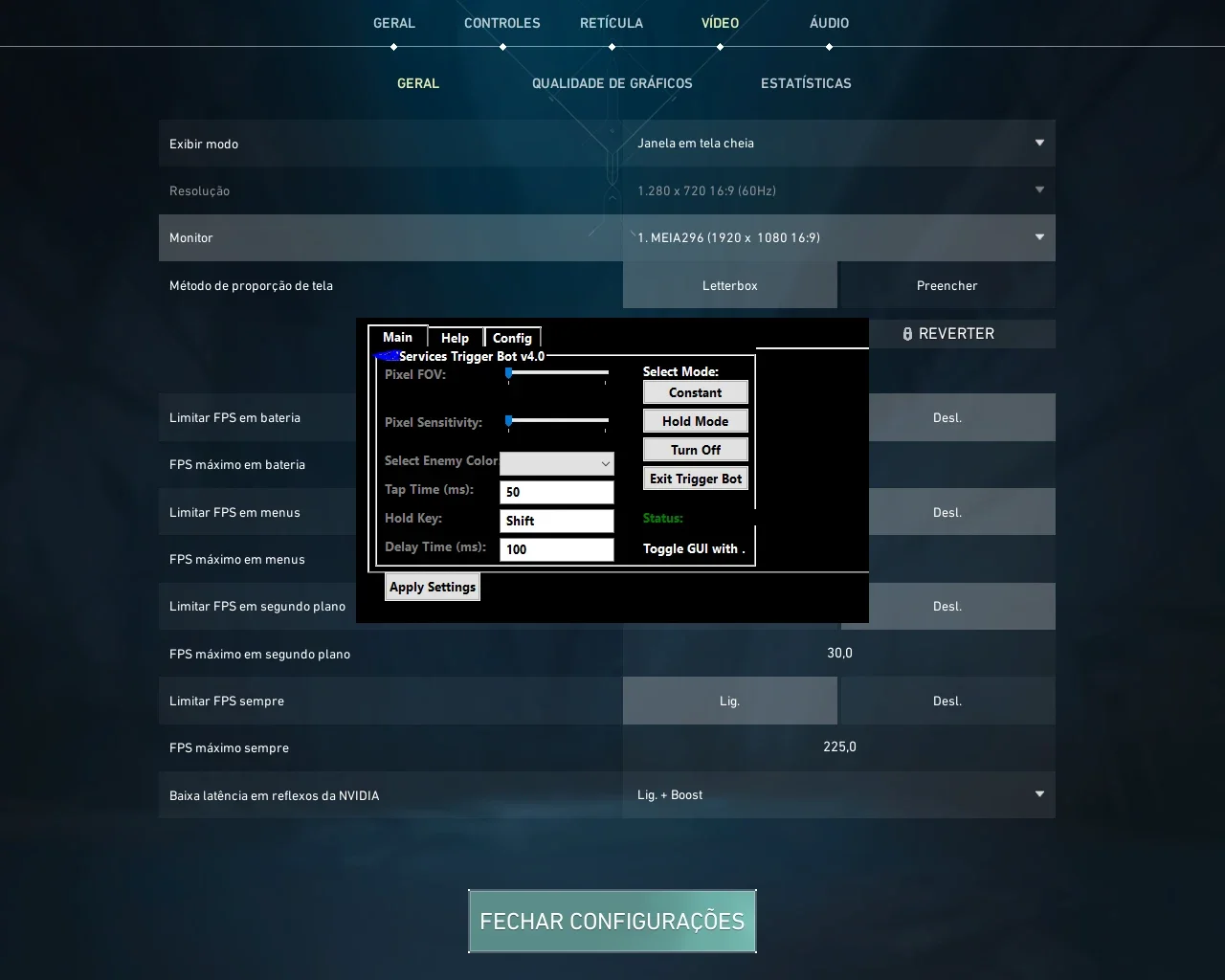Screen dimensions: 1225x980
Task: Click the Tap Time (ms) field
Action: 557,492
